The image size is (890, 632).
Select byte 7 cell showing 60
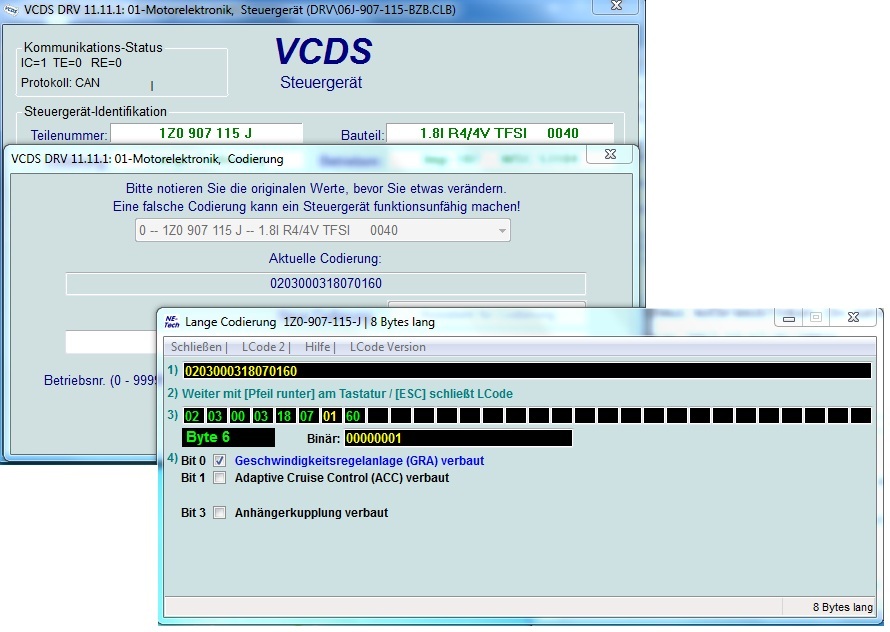pyautogui.click(x=353, y=416)
